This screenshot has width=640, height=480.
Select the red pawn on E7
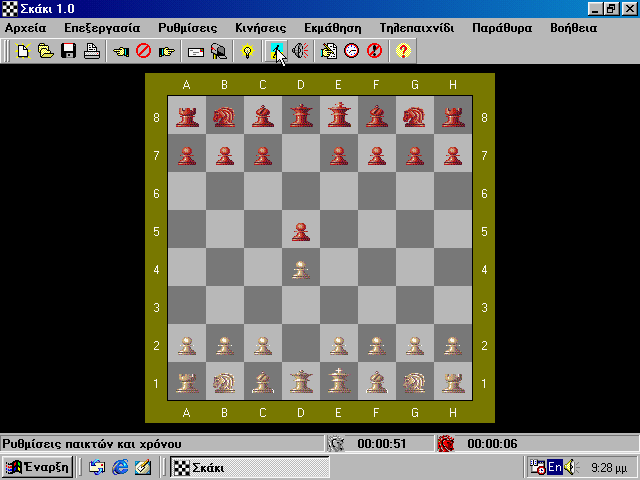point(339,156)
